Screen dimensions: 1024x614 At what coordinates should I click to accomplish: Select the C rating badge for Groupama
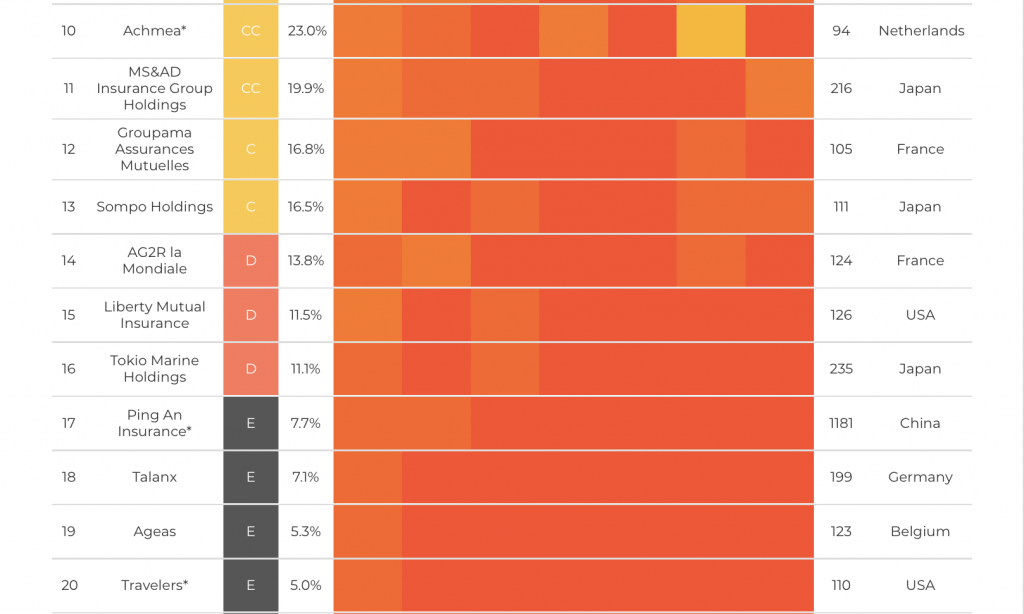pyautogui.click(x=251, y=149)
